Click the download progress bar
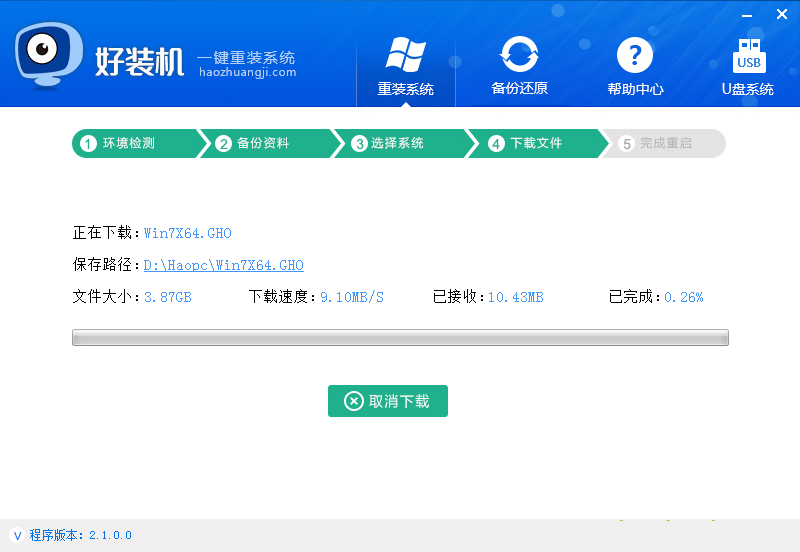The image size is (800, 552). click(x=400, y=338)
